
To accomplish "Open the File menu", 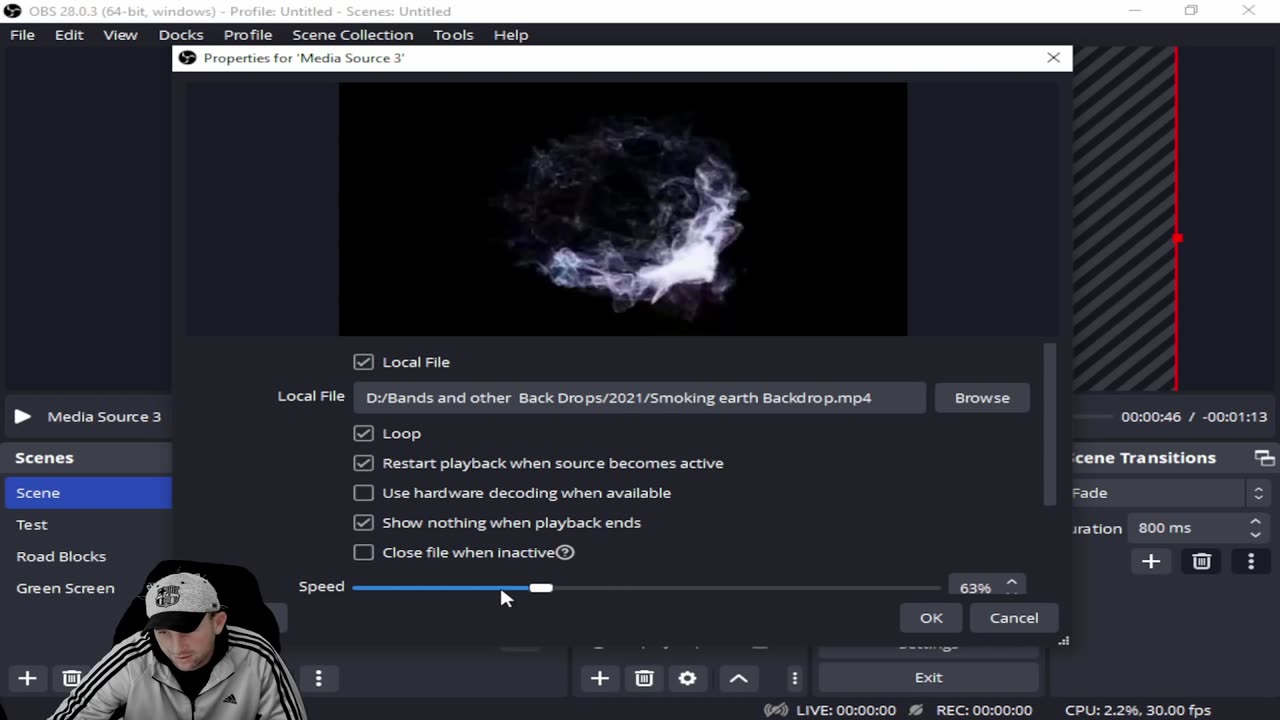I will pos(22,35).
